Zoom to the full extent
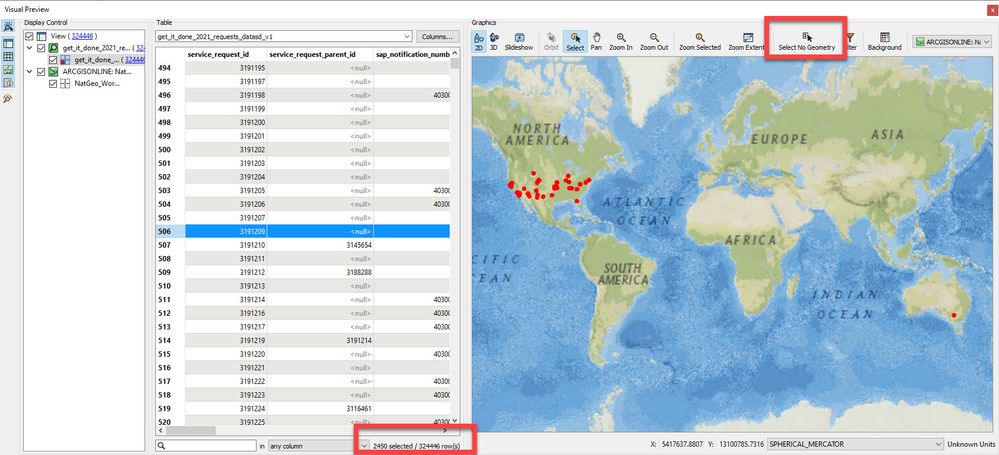The width and height of the screenshot is (999, 455). (x=747, y=41)
